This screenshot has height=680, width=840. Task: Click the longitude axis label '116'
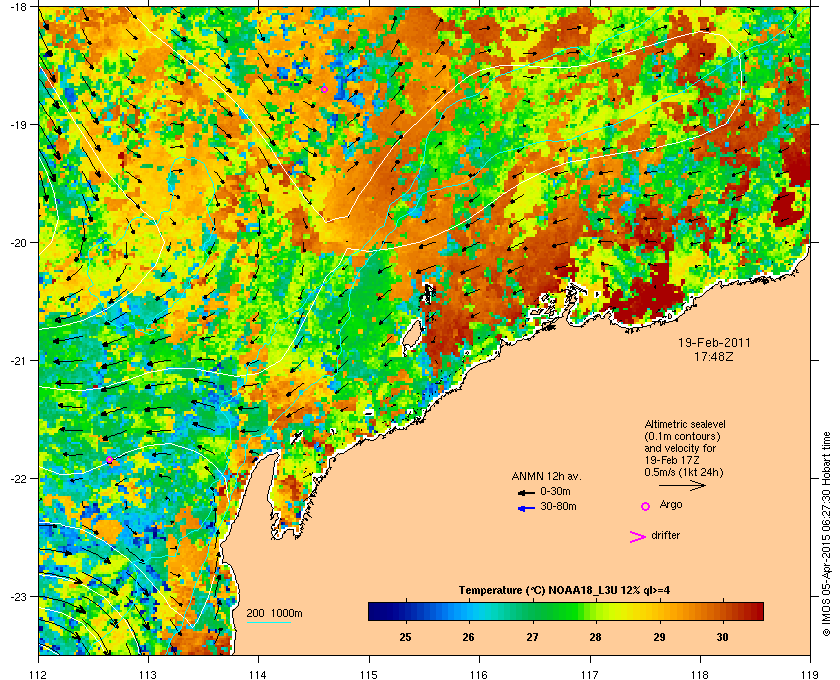[x=479, y=674]
